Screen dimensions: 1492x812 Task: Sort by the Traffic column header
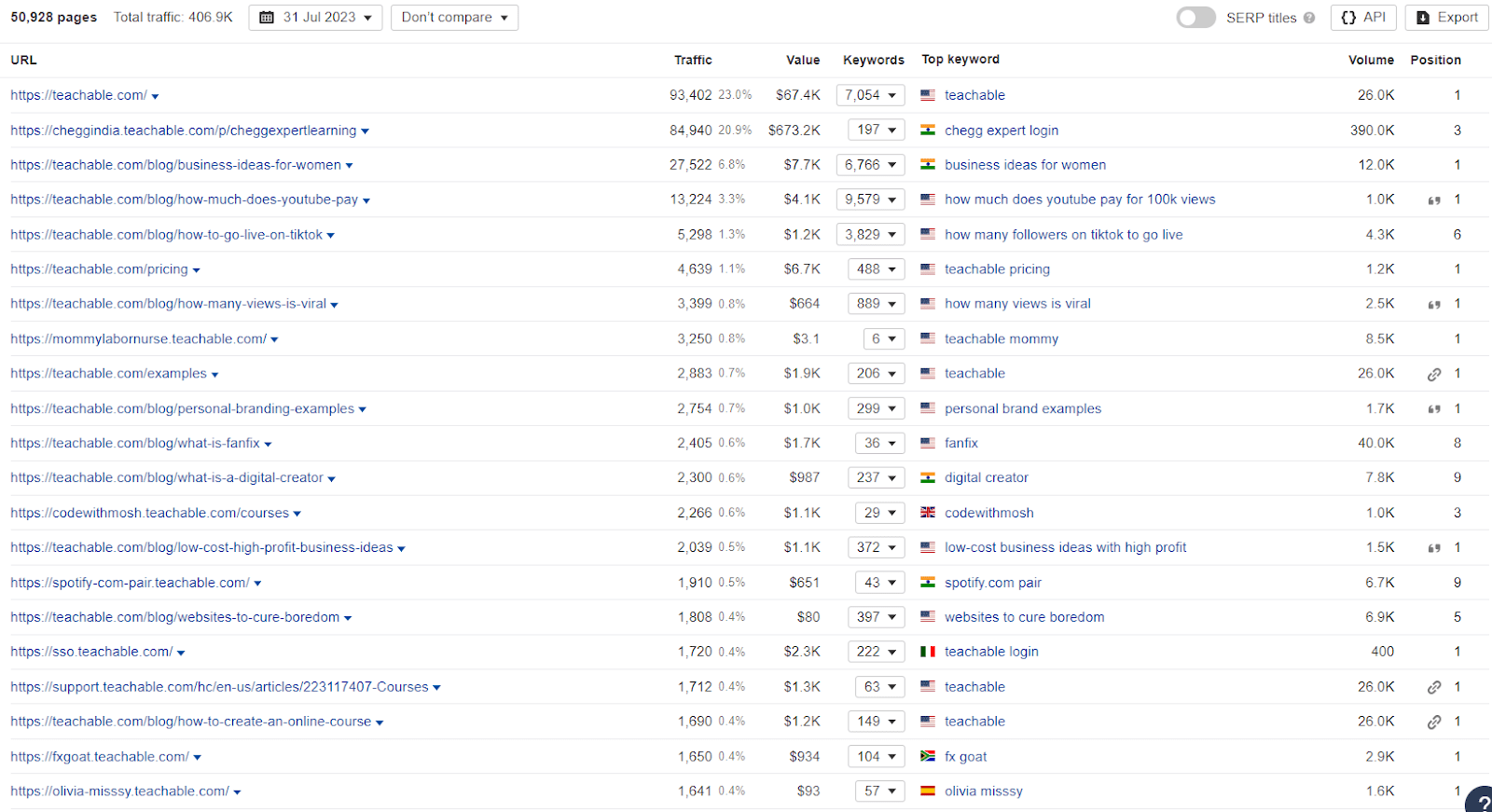click(x=693, y=60)
